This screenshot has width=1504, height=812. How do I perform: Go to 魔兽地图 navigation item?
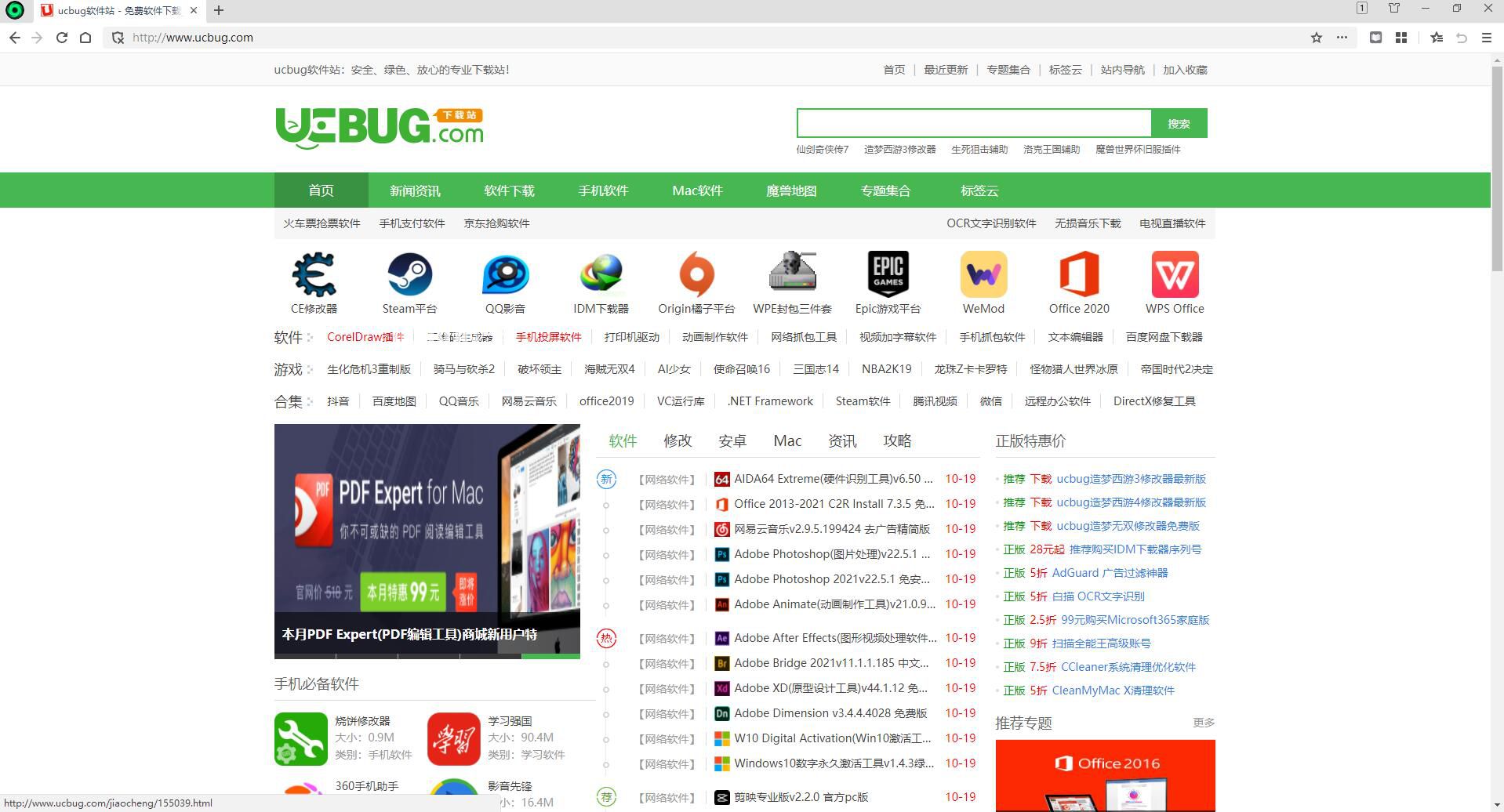(x=791, y=190)
